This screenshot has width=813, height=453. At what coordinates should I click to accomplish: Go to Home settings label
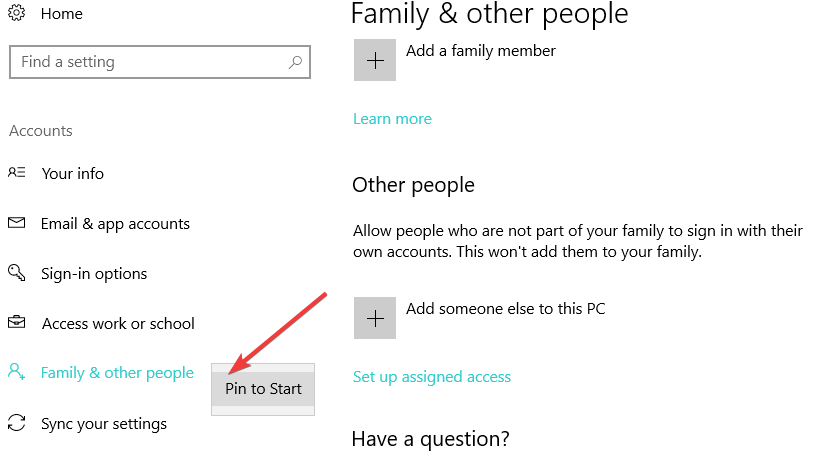62,14
